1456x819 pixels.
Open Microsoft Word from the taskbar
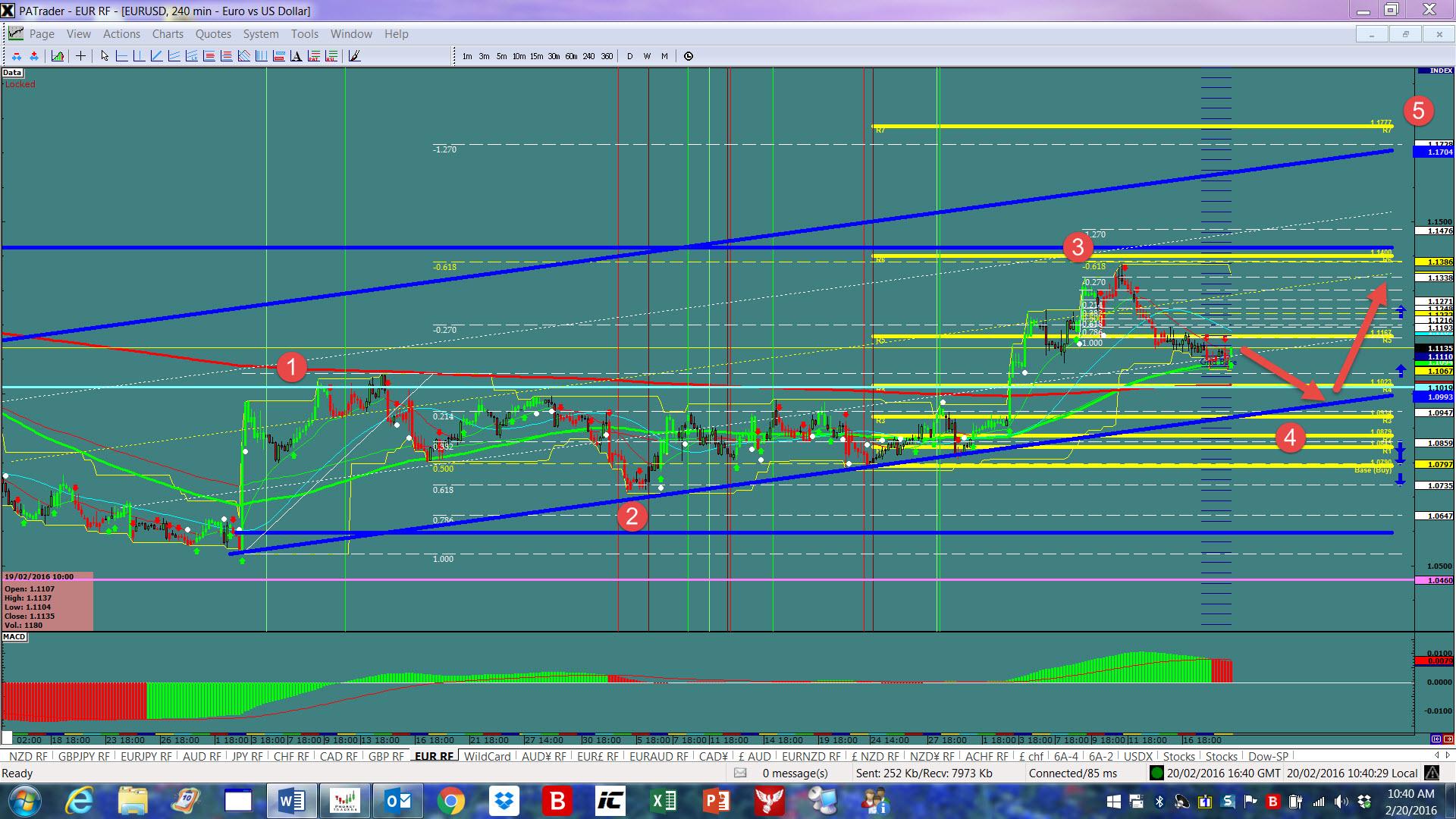click(292, 801)
